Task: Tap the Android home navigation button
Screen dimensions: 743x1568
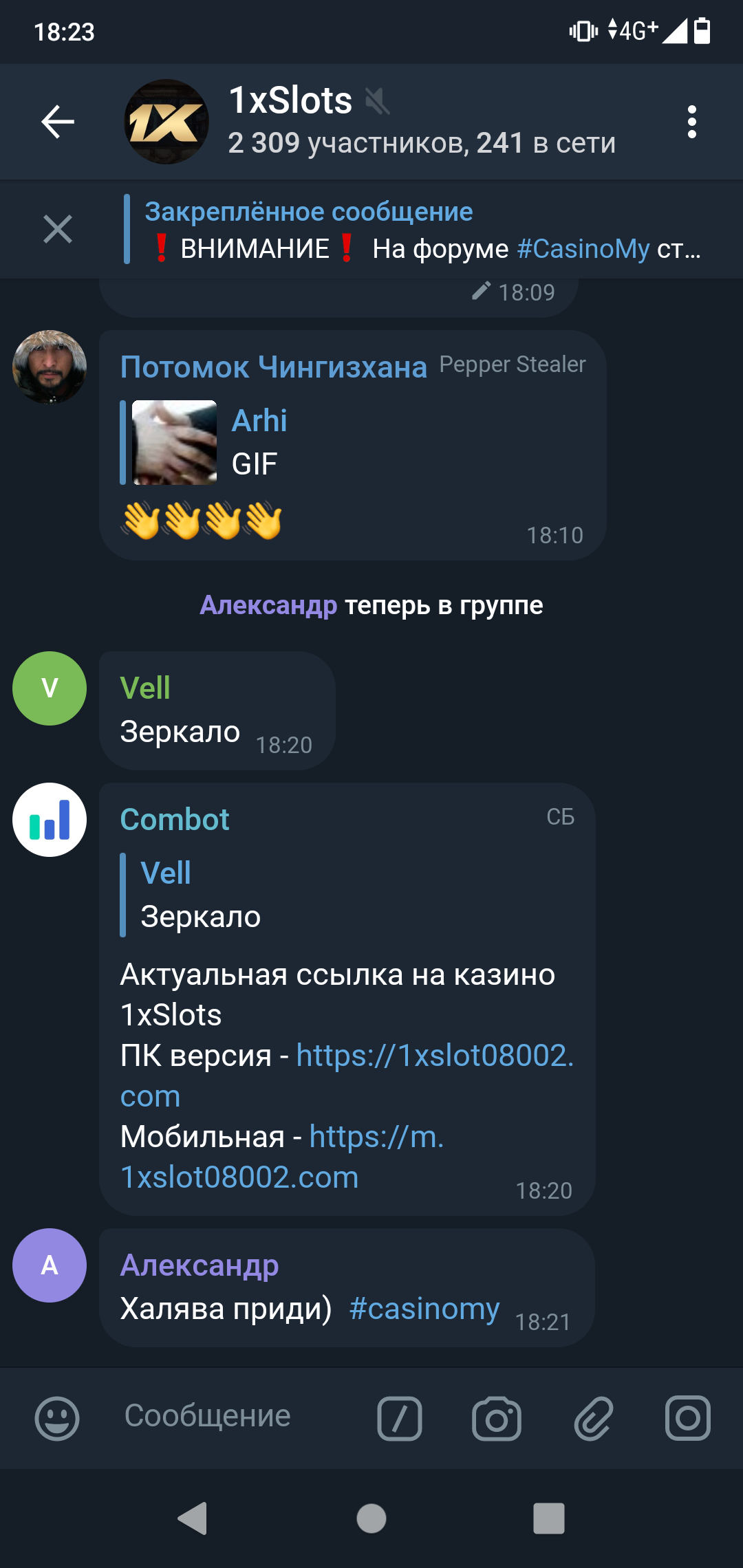Action: (x=371, y=1518)
